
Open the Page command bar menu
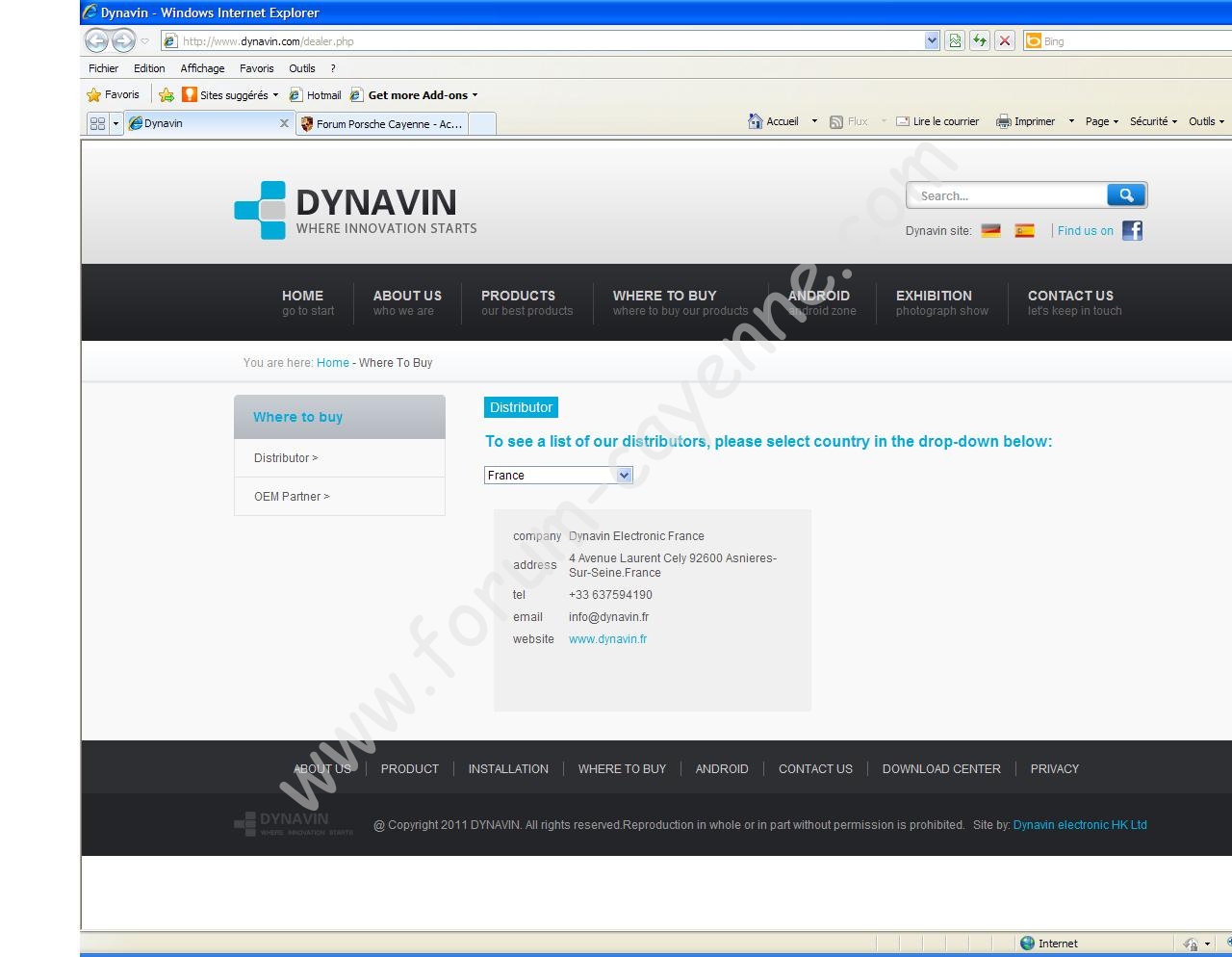[1101, 121]
